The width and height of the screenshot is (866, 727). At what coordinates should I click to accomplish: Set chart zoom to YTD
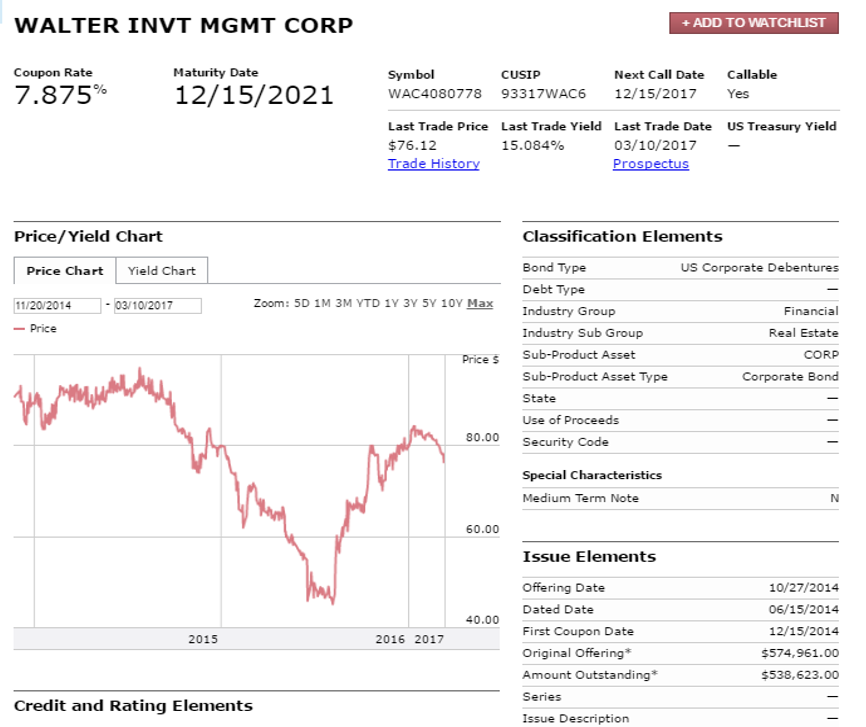tap(368, 303)
